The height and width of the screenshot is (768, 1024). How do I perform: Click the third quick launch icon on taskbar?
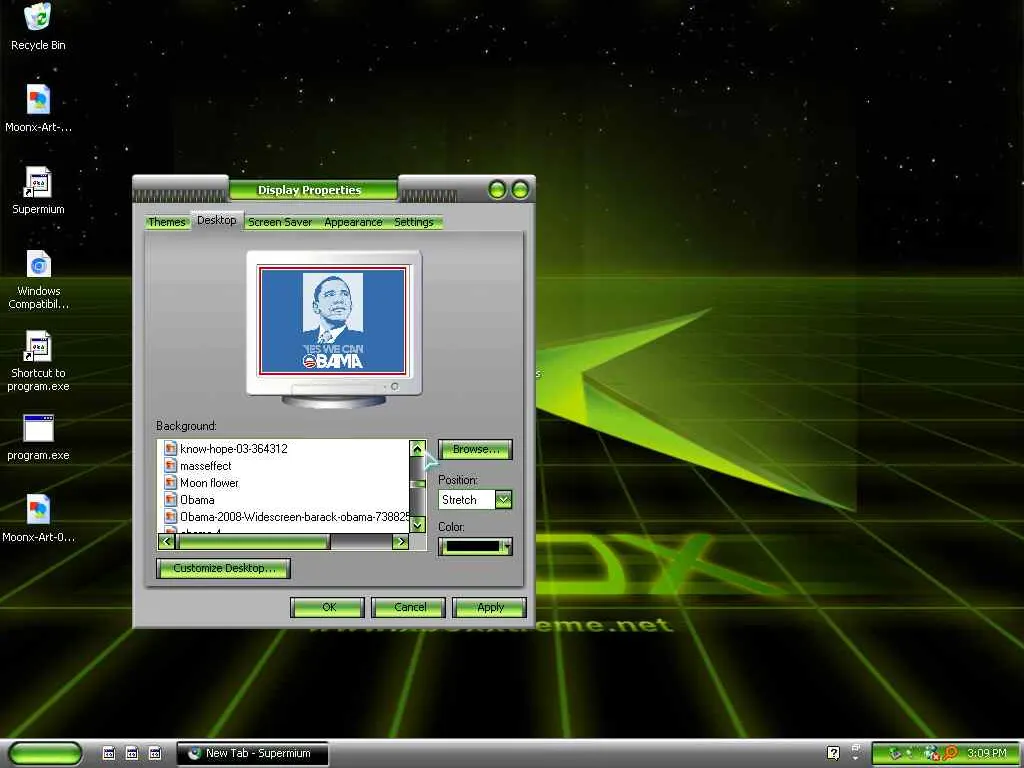(x=155, y=753)
